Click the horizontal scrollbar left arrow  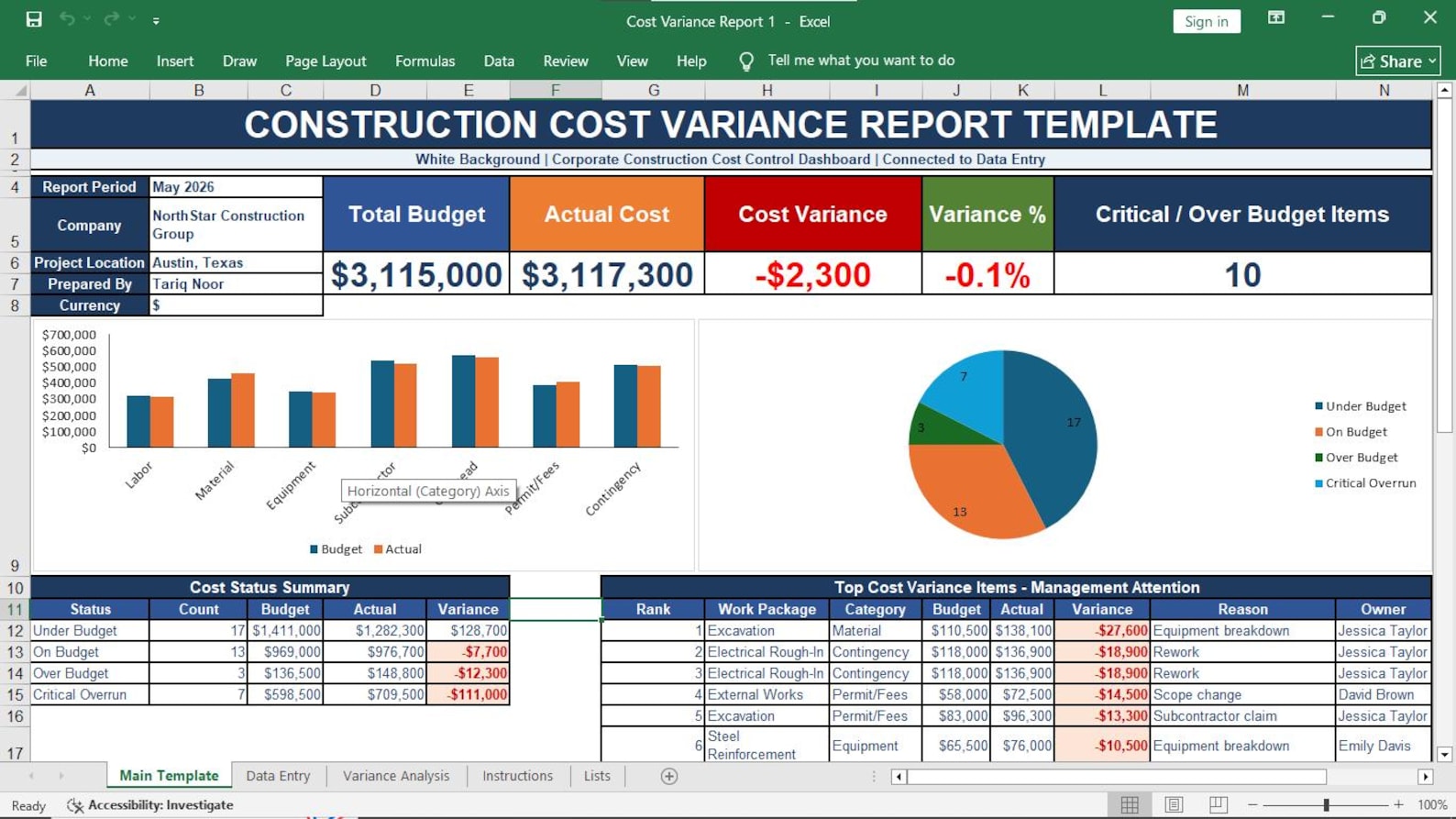pyautogui.click(x=899, y=777)
